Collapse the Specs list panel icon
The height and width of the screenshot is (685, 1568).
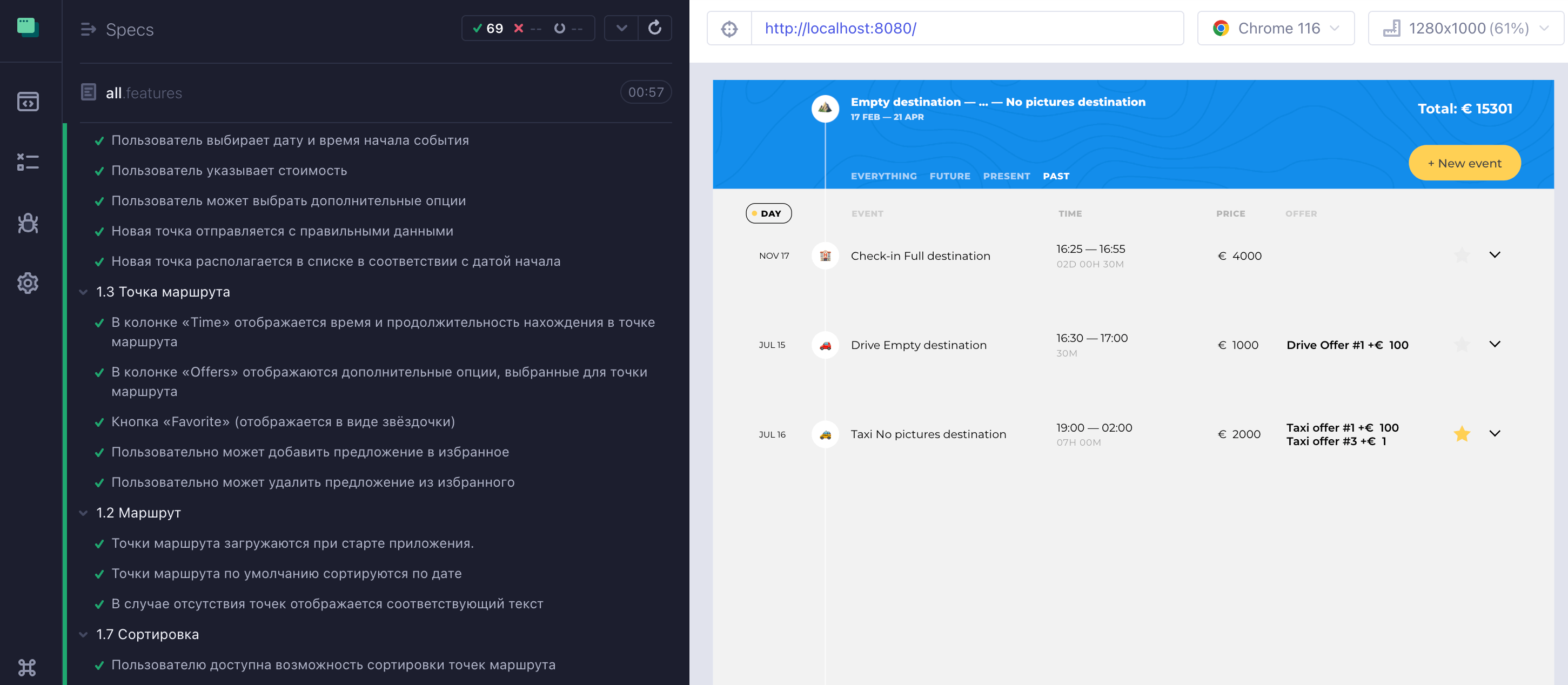[x=88, y=29]
